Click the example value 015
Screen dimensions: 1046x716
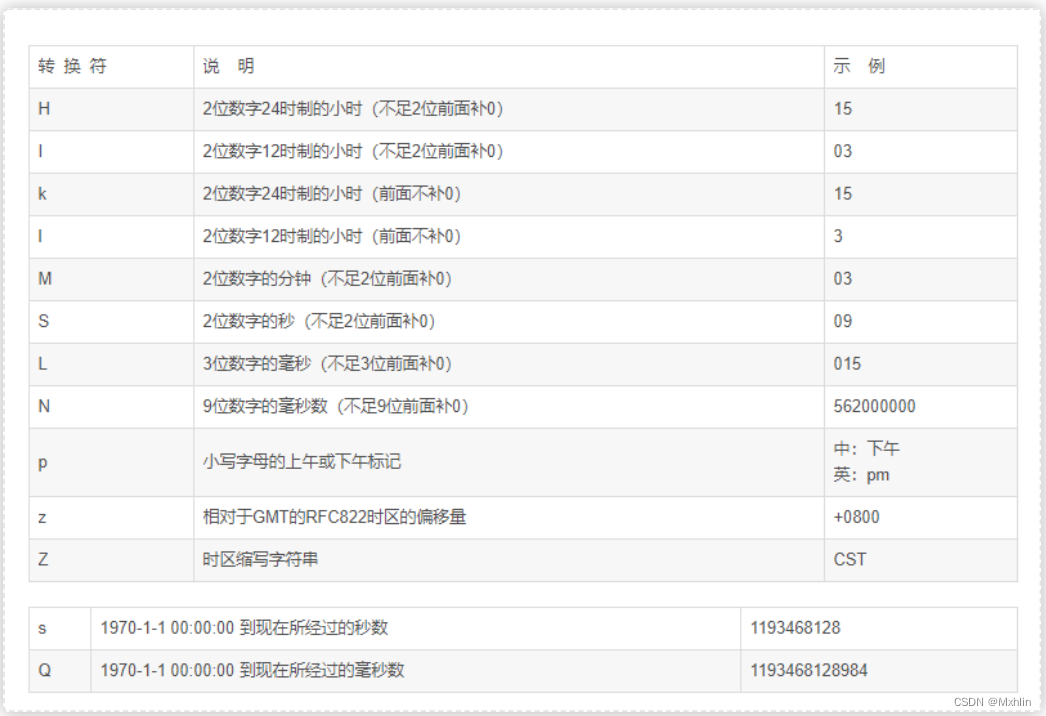pos(847,364)
